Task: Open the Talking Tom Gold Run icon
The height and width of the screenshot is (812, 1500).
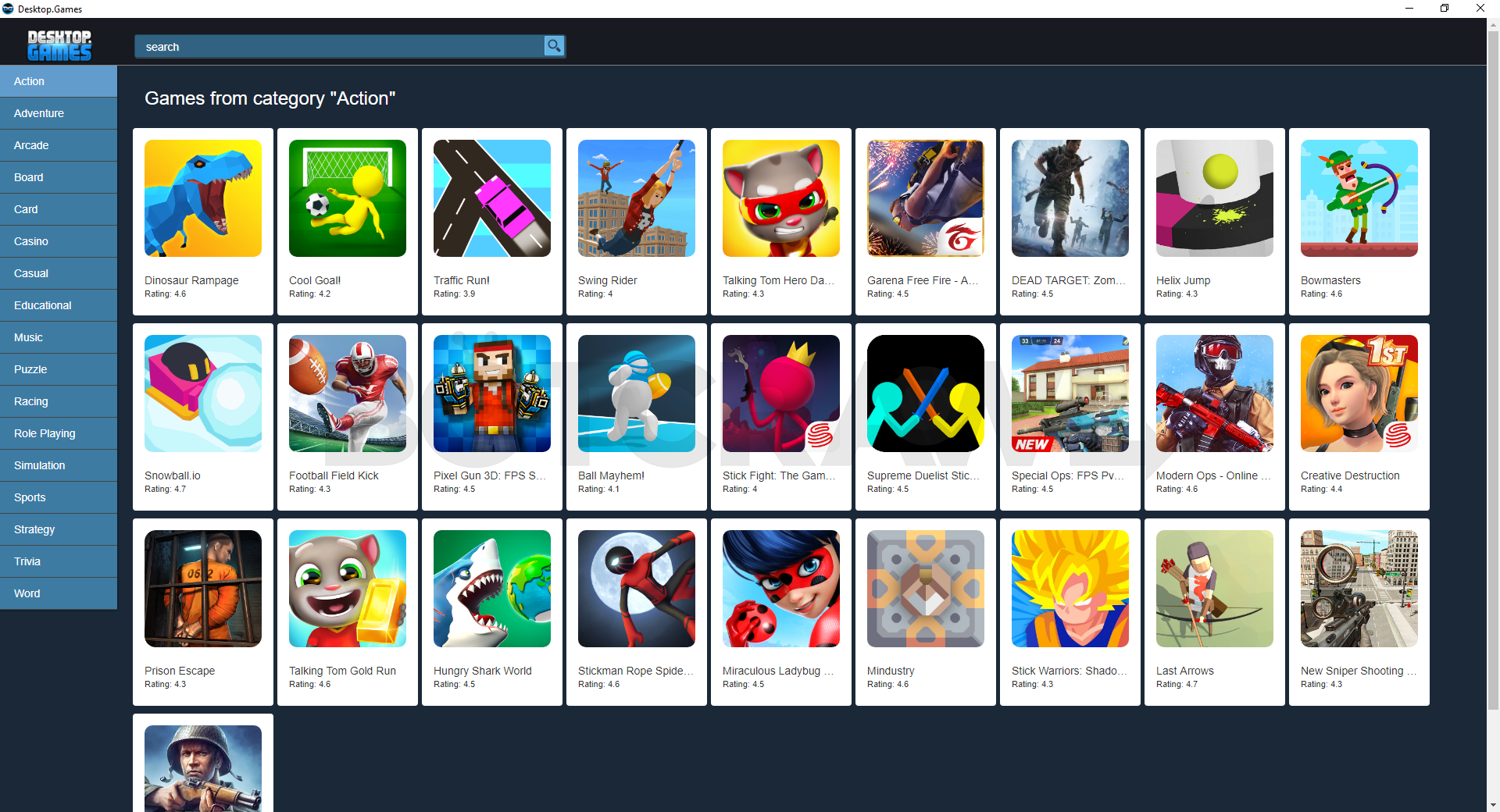Action: pyautogui.click(x=348, y=589)
